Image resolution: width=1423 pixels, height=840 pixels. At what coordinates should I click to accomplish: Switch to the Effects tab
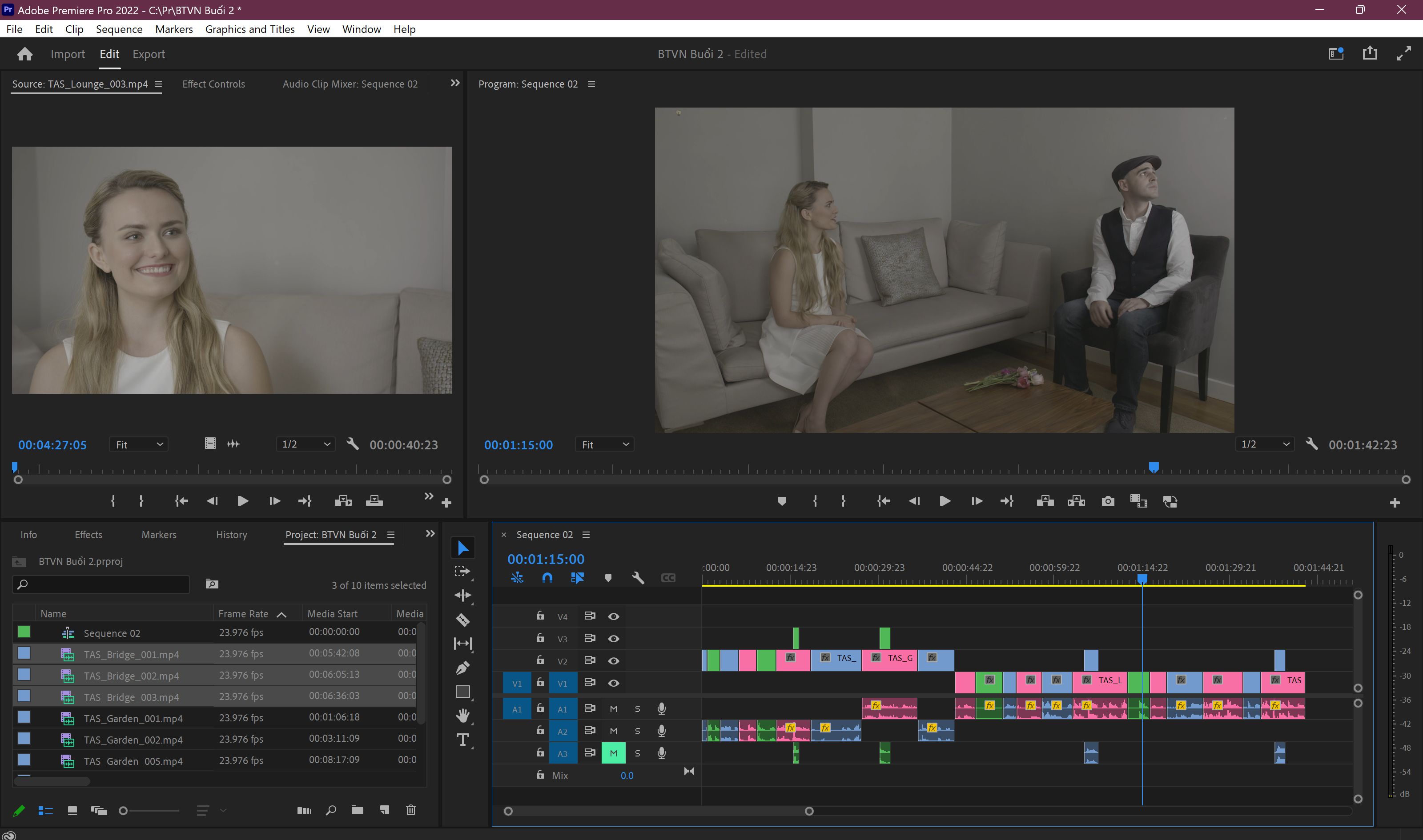pos(88,535)
